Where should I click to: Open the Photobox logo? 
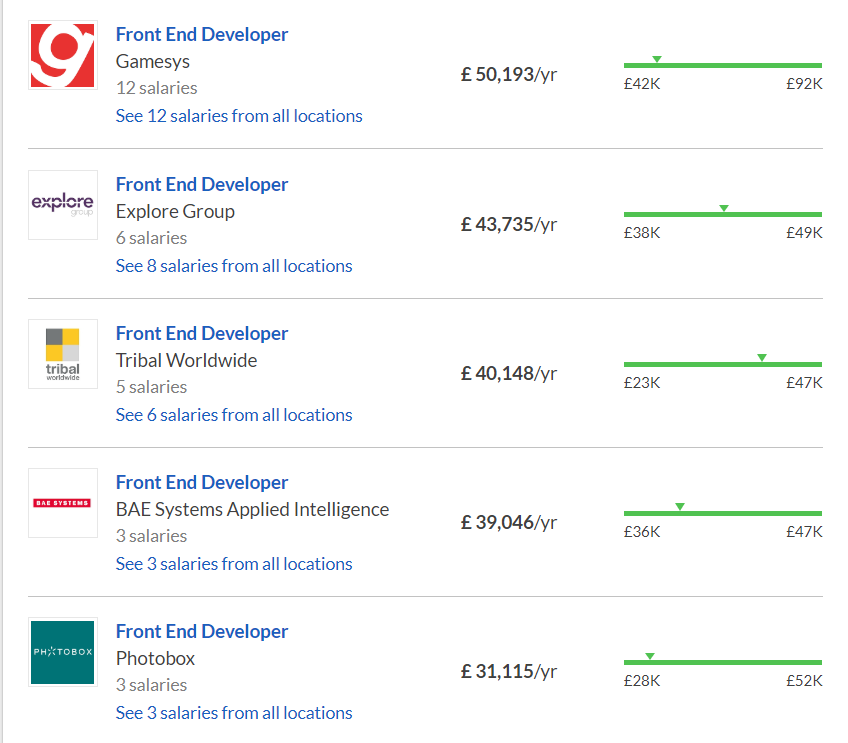(63, 652)
